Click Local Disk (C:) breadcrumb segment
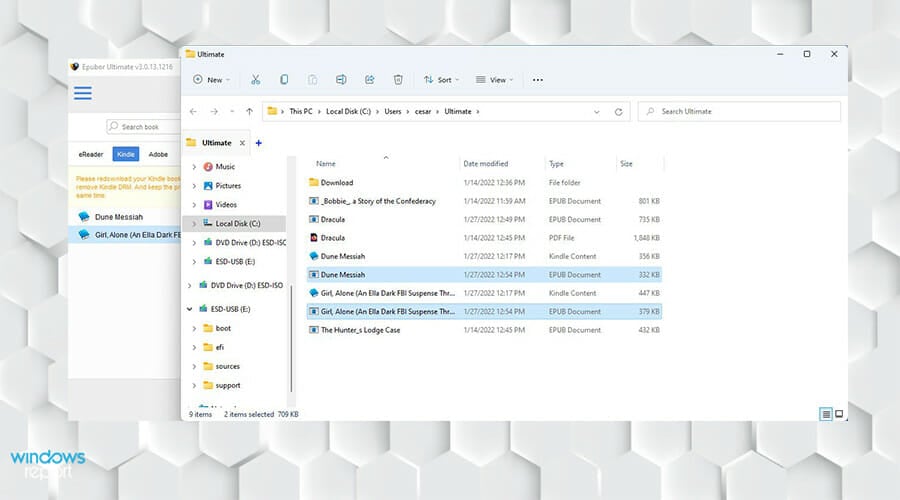 pyautogui.click(x=348, y=111)
